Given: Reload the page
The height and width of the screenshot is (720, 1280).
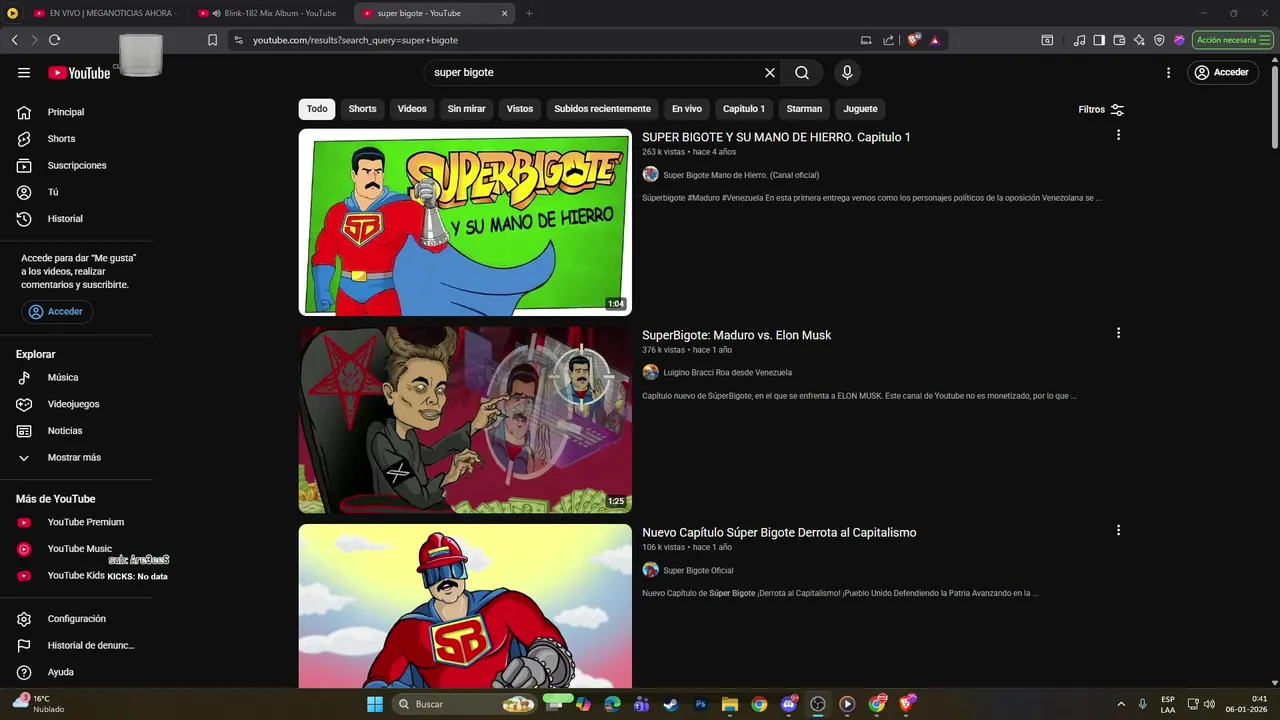Looking at the screenshot, I should click(x=54, y=40).
